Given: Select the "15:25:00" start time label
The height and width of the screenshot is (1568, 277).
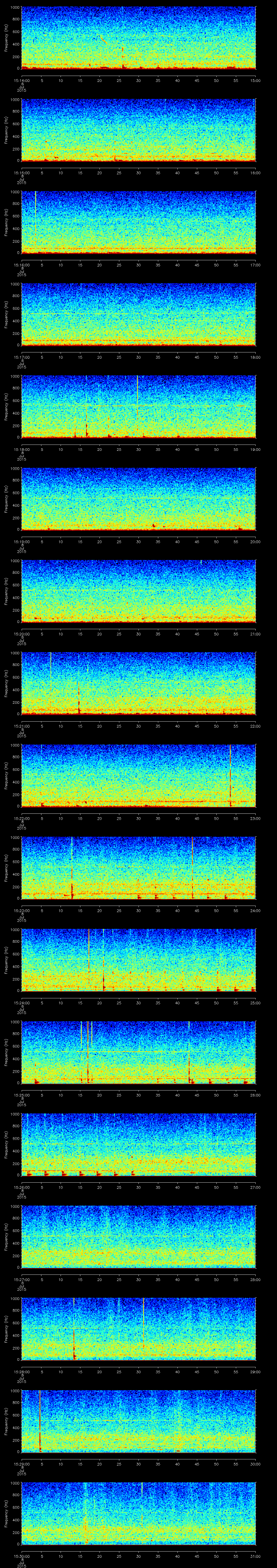Looking at the screenshot, I should coord(21,1095).
